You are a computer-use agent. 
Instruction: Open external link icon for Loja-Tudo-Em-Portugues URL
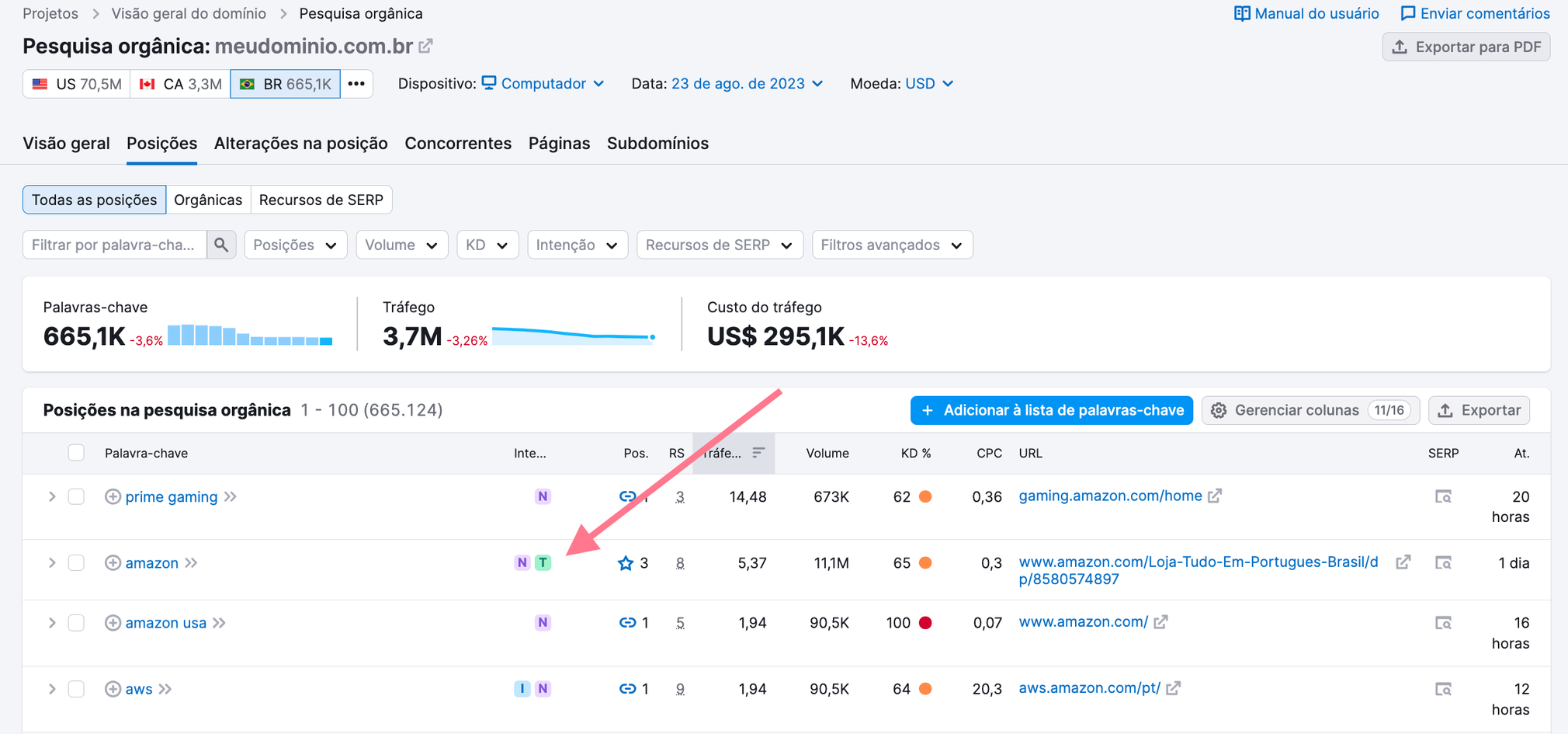tap(1403, 562)
